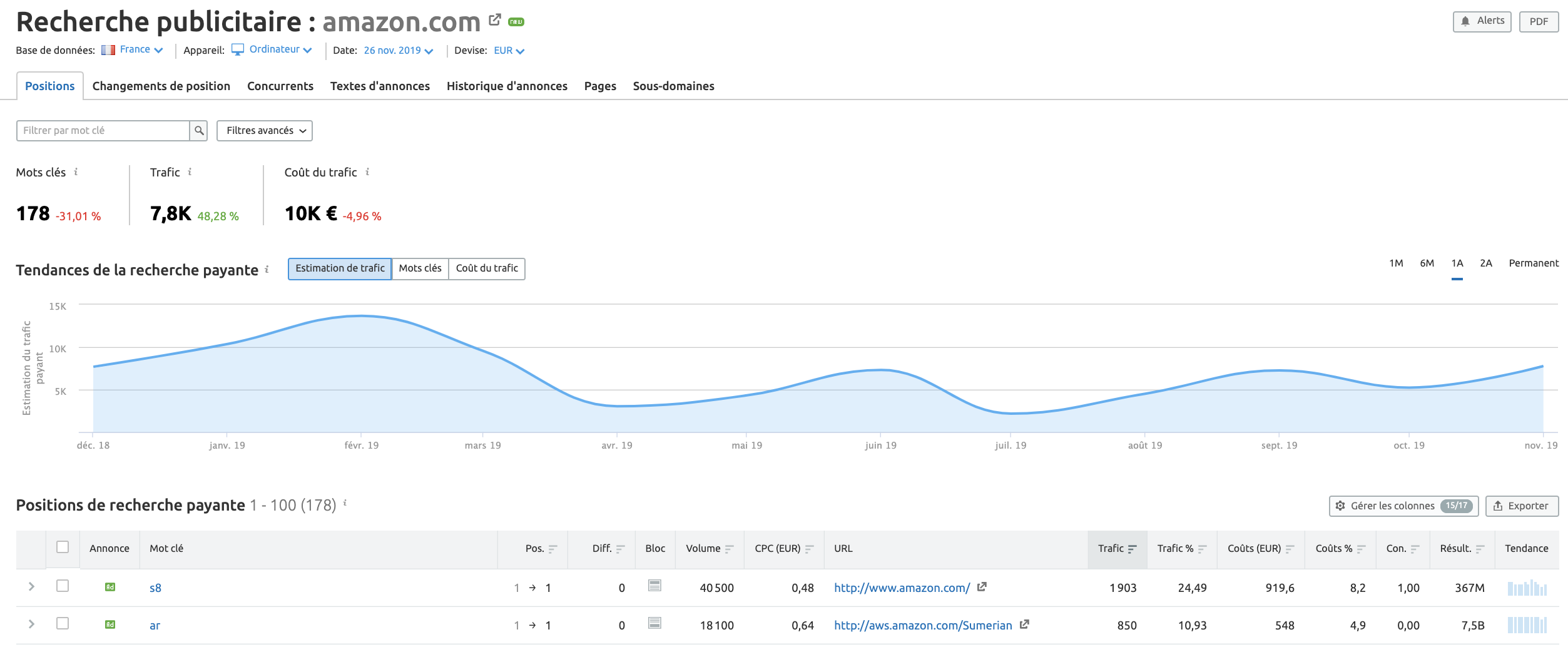Click the Ad icon in ar row
The width and height of the screenshot is (1568, 647).
tap(109, 624)
